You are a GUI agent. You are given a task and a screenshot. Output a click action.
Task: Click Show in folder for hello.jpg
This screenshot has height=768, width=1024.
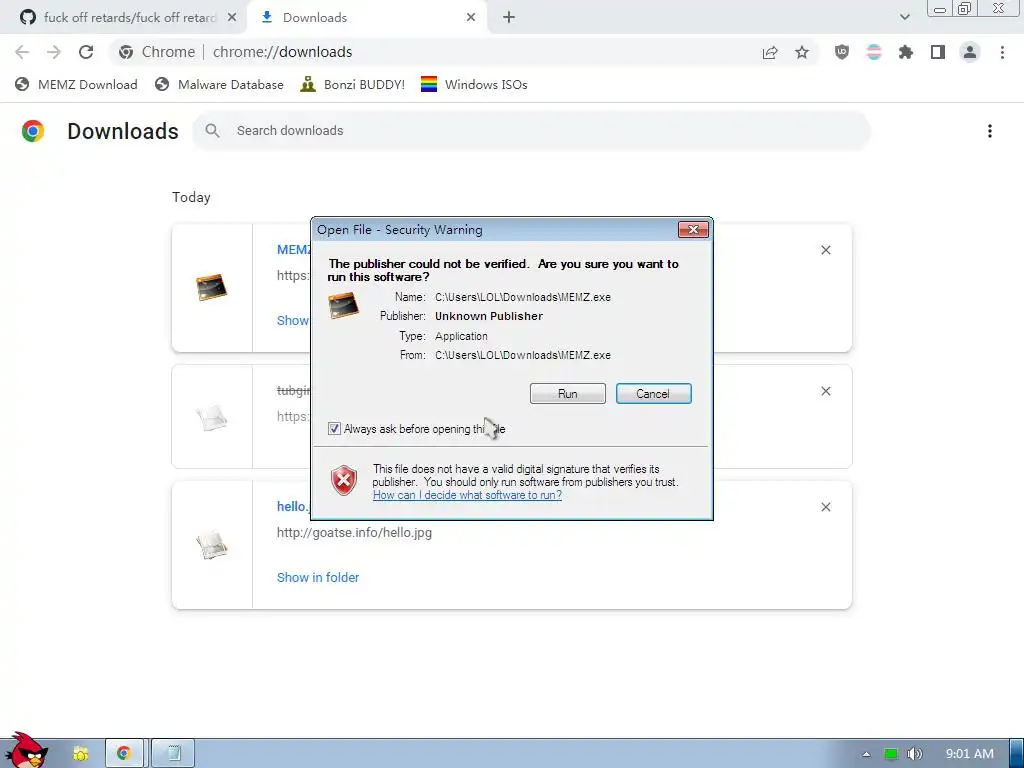click(318, 577)
